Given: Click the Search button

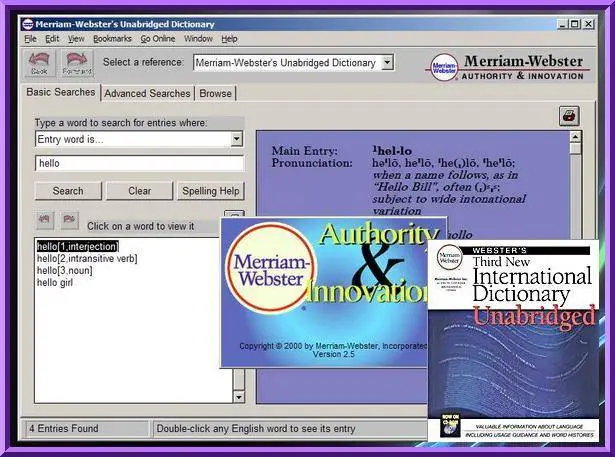Looking at the screenshot, I should tap(68, 191).
